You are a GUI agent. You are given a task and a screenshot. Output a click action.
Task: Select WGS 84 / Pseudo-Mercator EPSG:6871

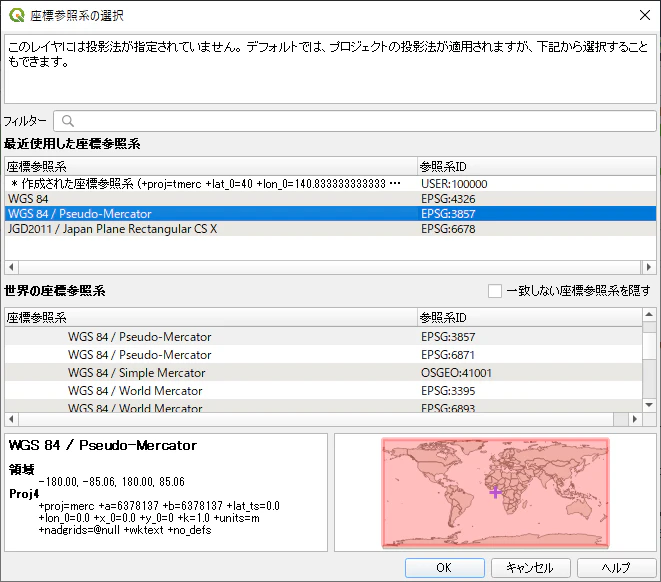(323, 355)
